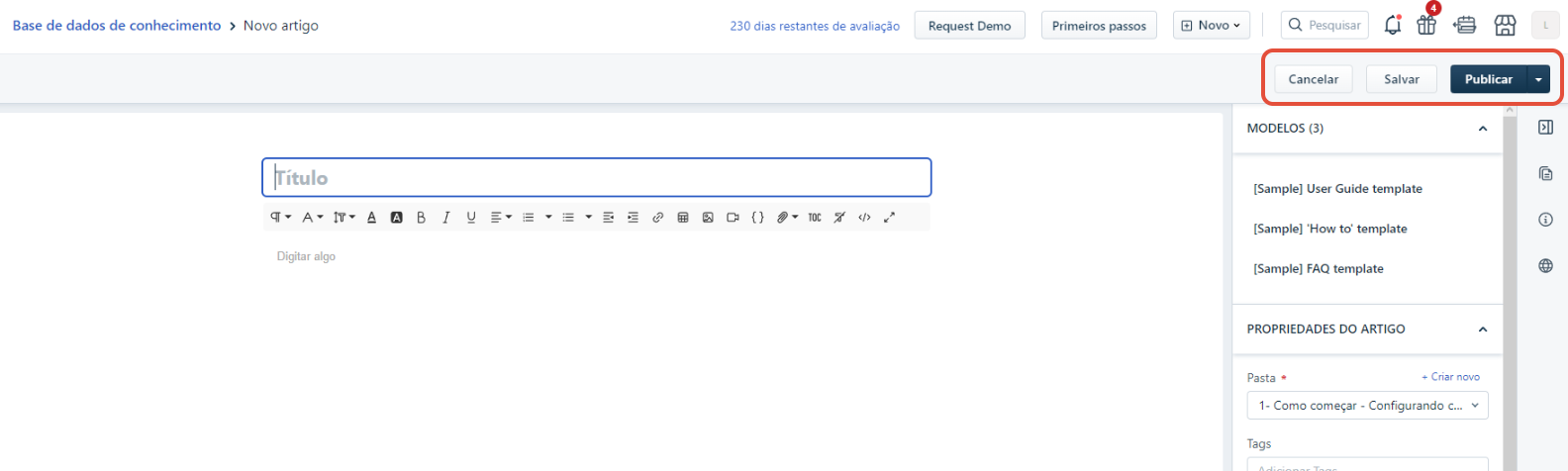Click the Cancelar button
The image size is (1568, 471).
1313,79
